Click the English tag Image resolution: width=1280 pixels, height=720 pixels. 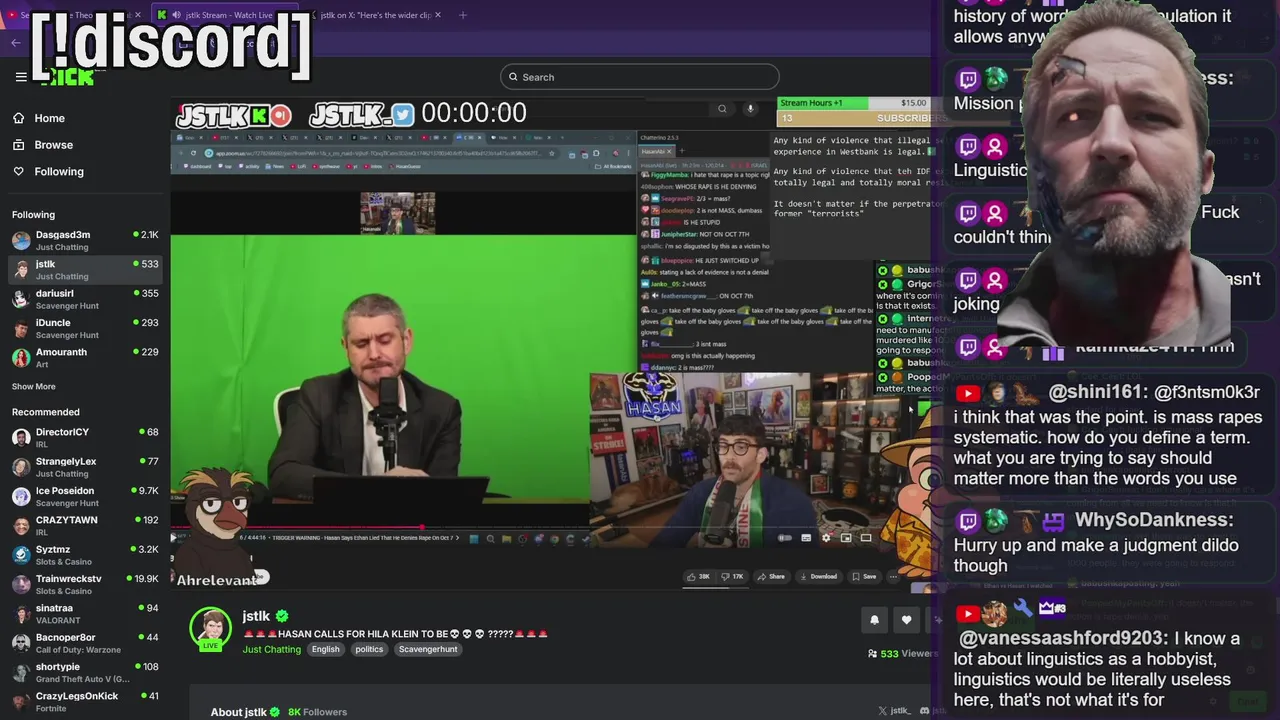tap(325, 649)
